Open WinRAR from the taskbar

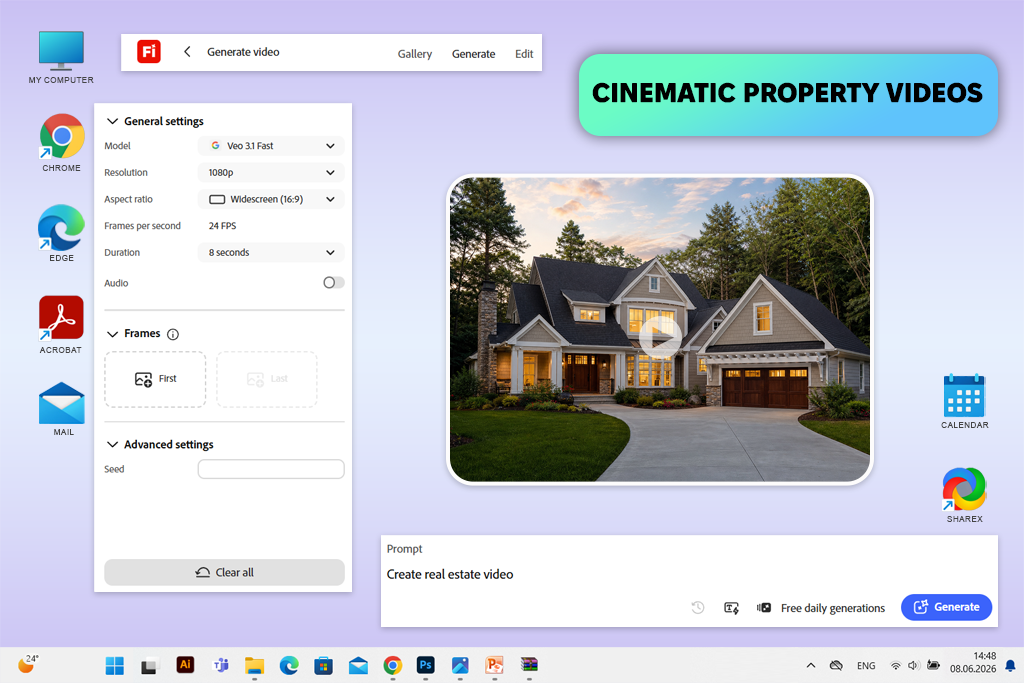tap(529, 665)
